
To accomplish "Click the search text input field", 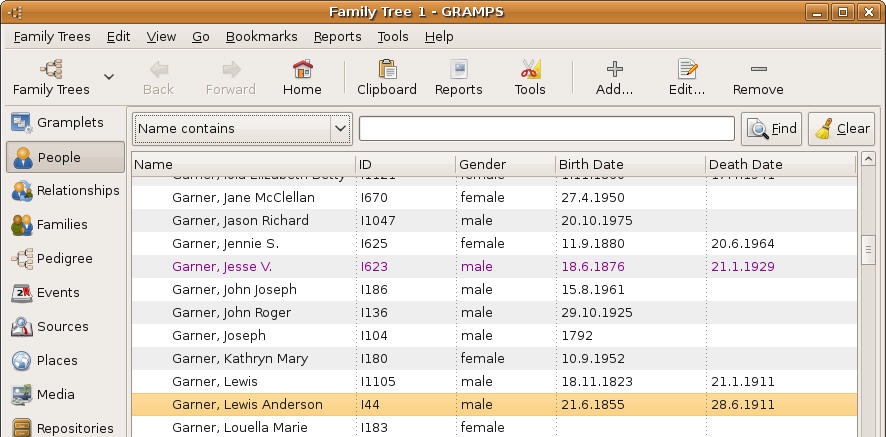I will pyautogui.click(x=546, y=129).
